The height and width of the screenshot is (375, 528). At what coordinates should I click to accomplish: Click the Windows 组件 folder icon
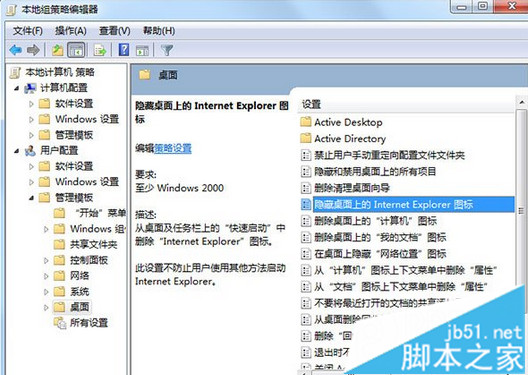59,229
